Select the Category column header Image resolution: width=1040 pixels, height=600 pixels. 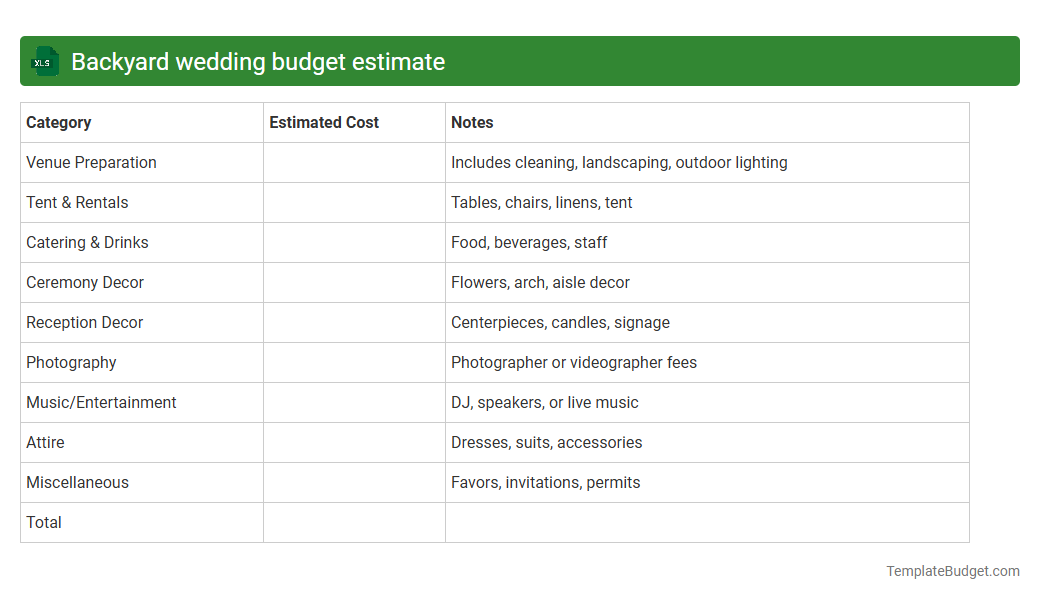[59, 122]
